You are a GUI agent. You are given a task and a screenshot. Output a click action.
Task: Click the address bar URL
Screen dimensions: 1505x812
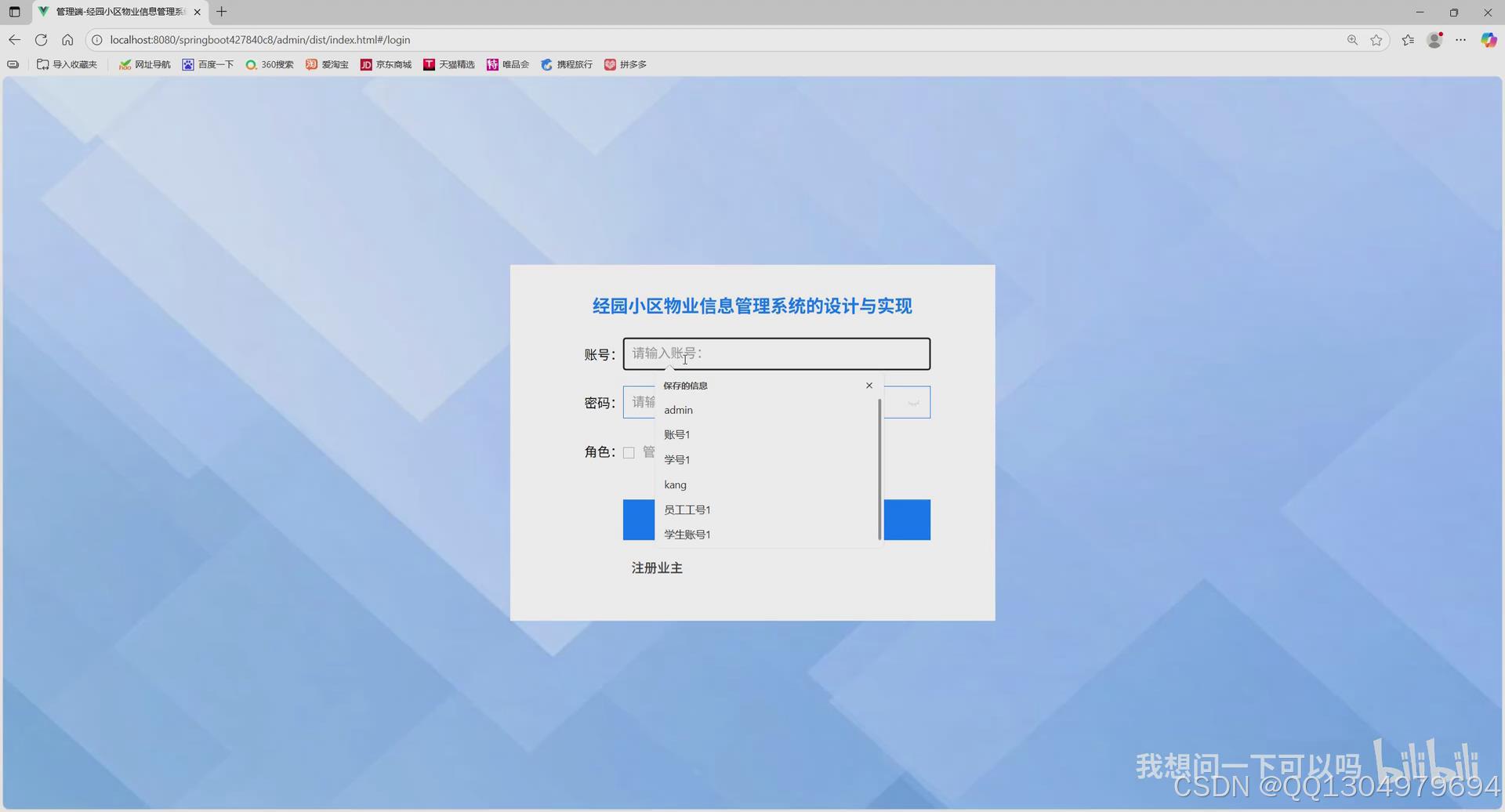[260, 40]
